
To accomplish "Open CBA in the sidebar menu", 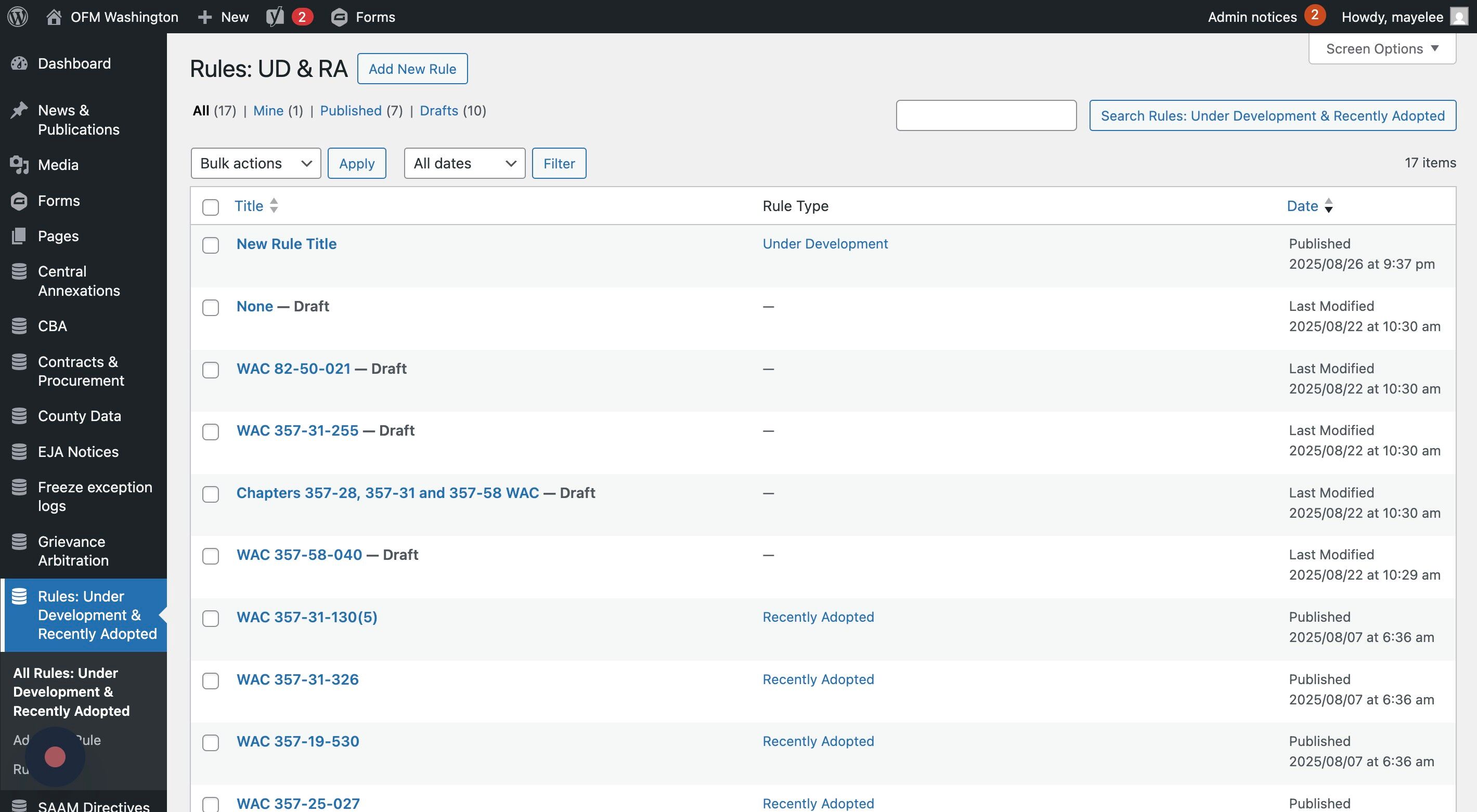I will [x=52, y=326].
